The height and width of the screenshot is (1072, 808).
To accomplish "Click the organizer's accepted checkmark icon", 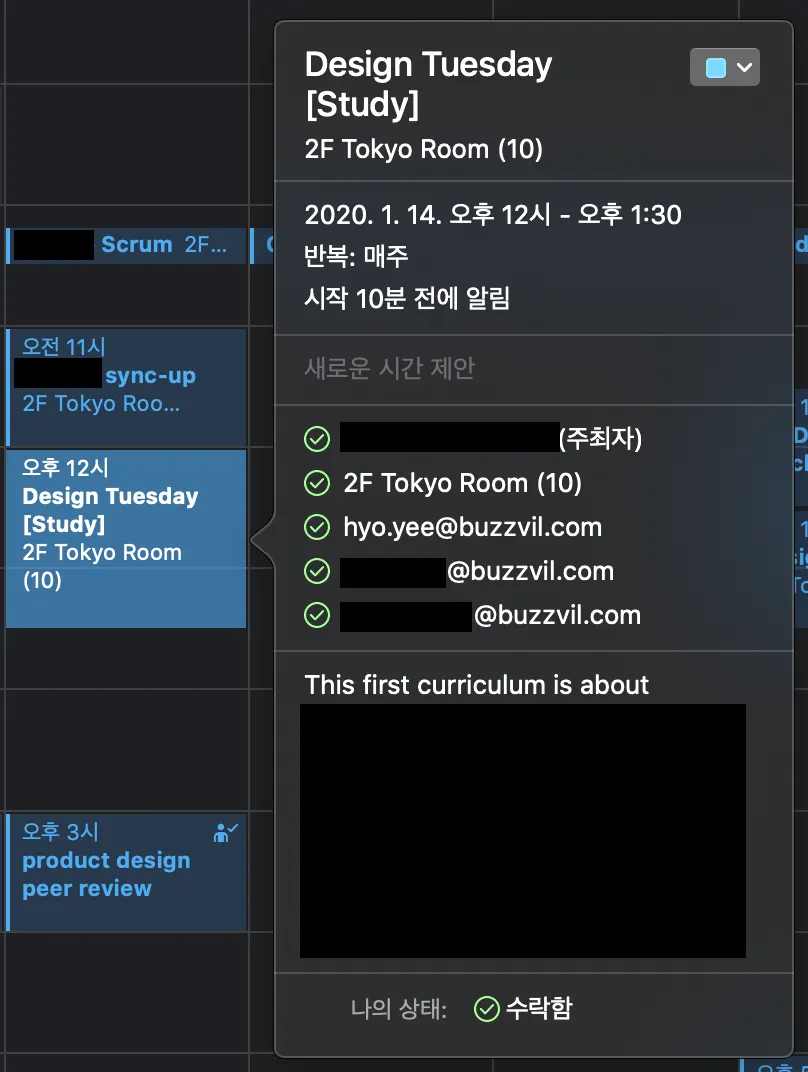I will coord(317,439).
